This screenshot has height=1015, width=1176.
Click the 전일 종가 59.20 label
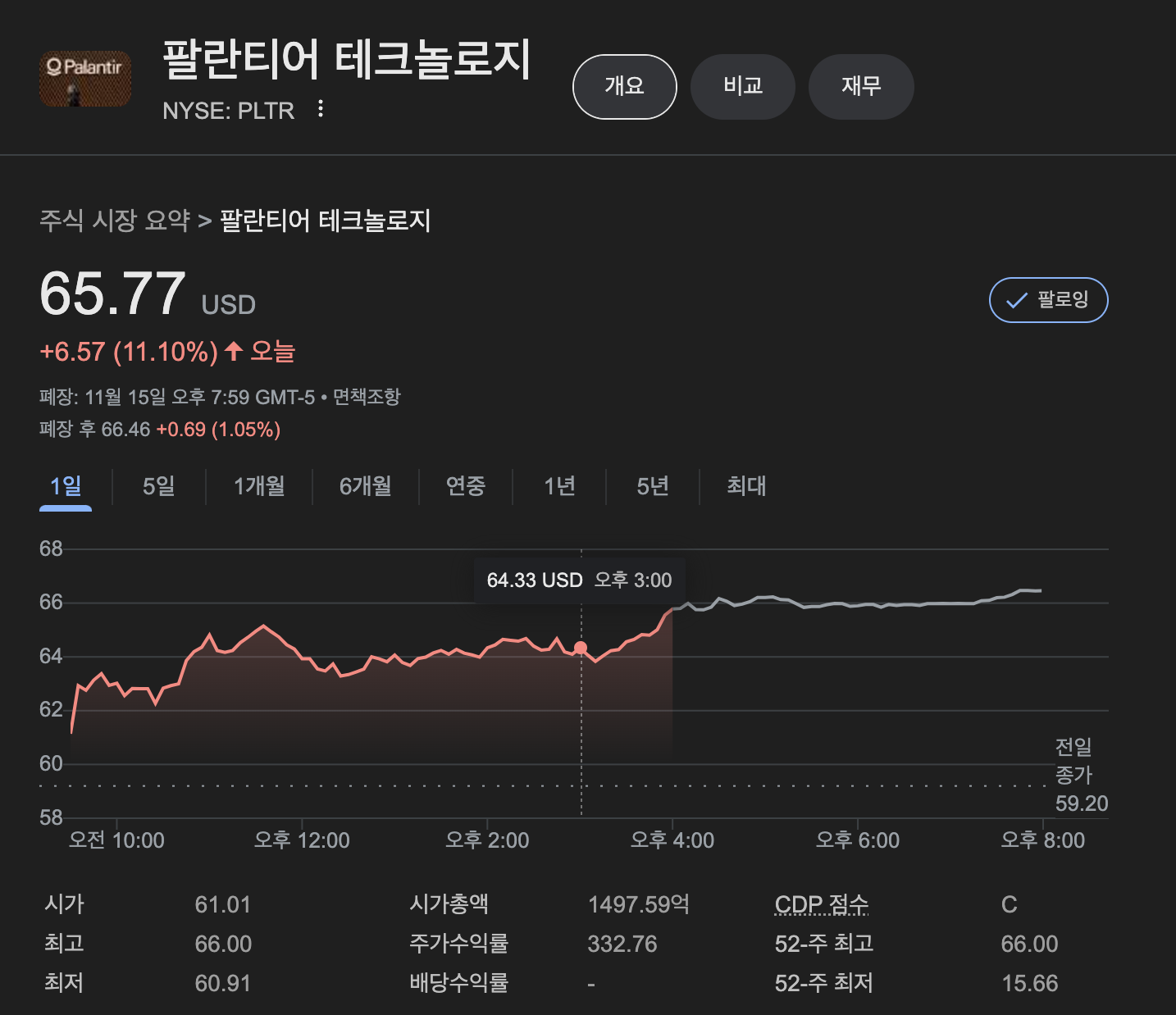coord(1081,775)
